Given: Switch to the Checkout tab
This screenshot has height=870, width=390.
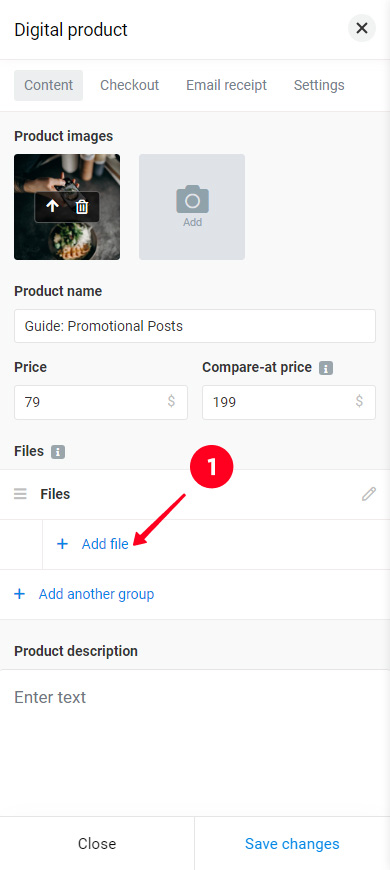Looking at the screenshot, I should 129,85.
